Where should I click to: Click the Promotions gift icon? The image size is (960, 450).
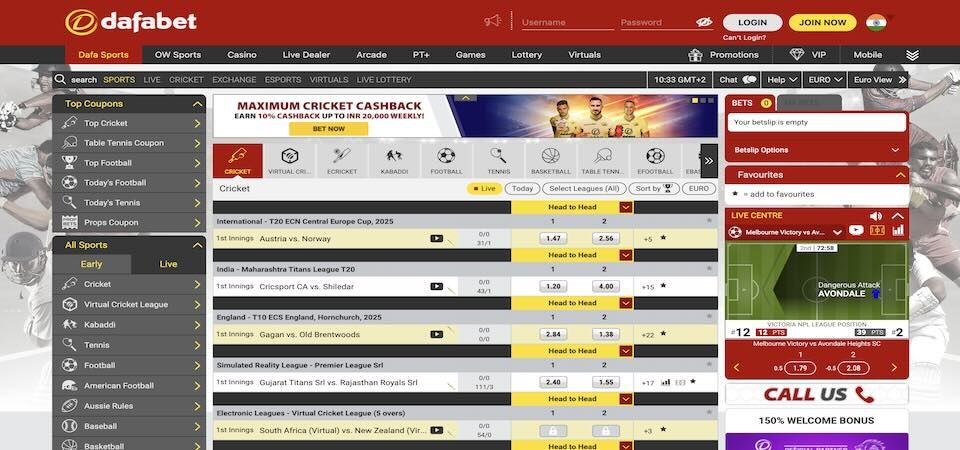(695, 54)
